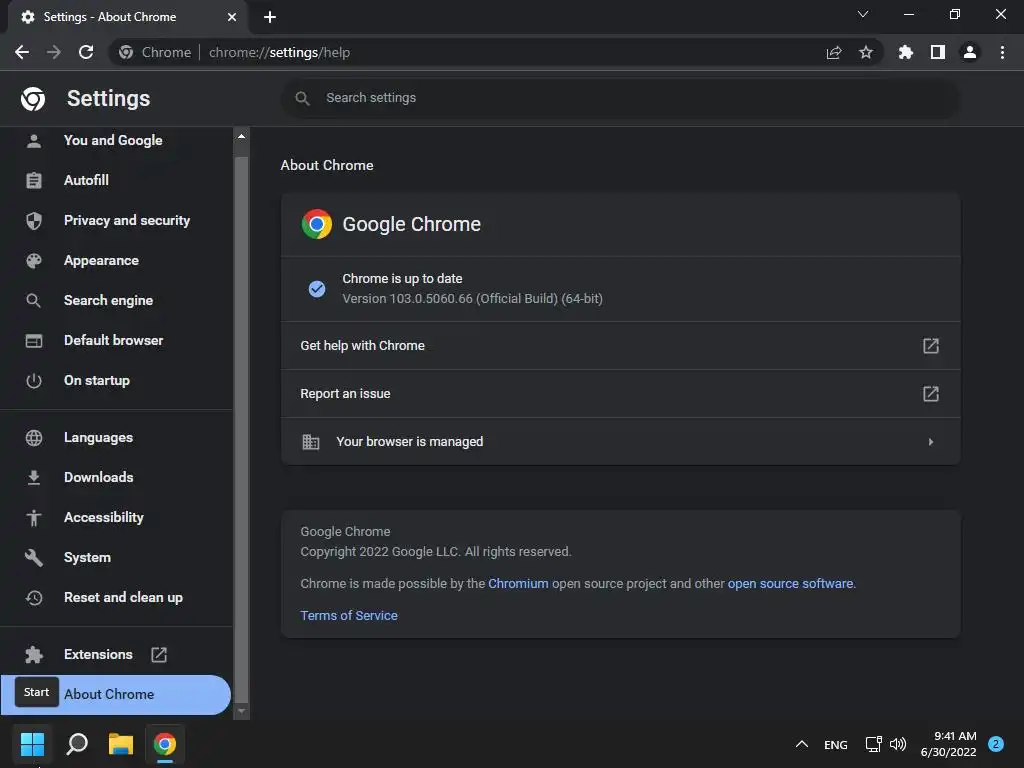Click the browser forward arrow
This screenshot has width=1024, height=768.
54,52
